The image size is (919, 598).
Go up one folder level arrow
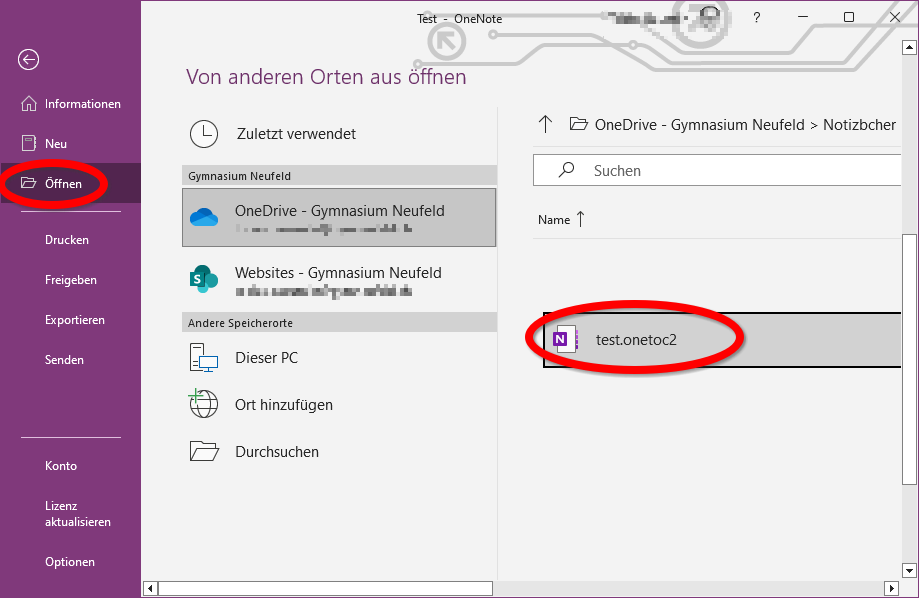pos(545,124)
